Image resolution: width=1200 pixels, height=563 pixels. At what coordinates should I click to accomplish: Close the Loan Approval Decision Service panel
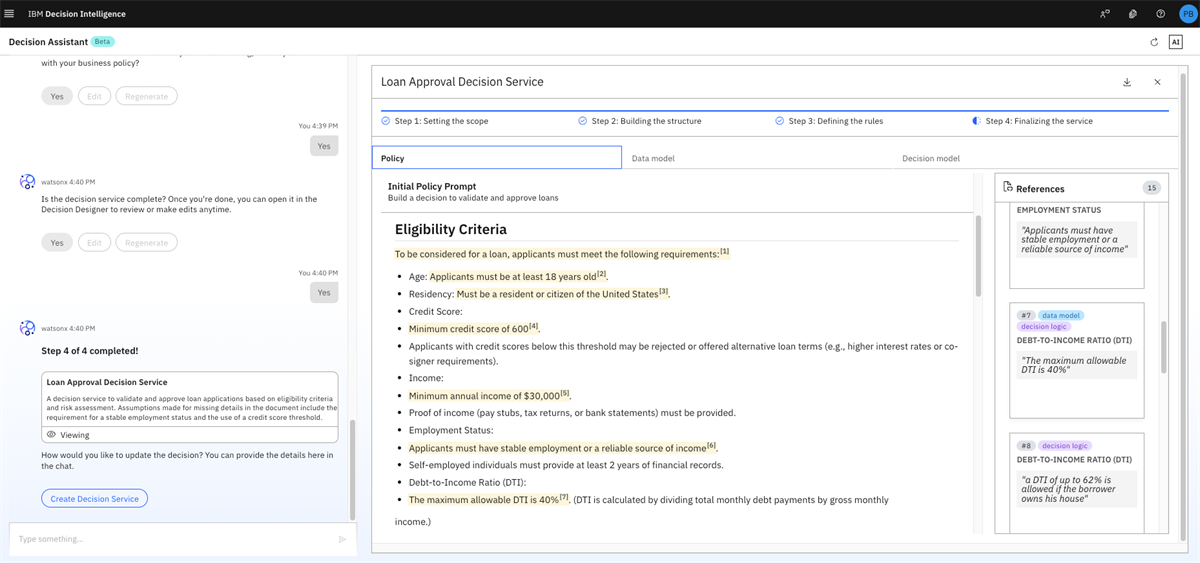point(1157,82)
